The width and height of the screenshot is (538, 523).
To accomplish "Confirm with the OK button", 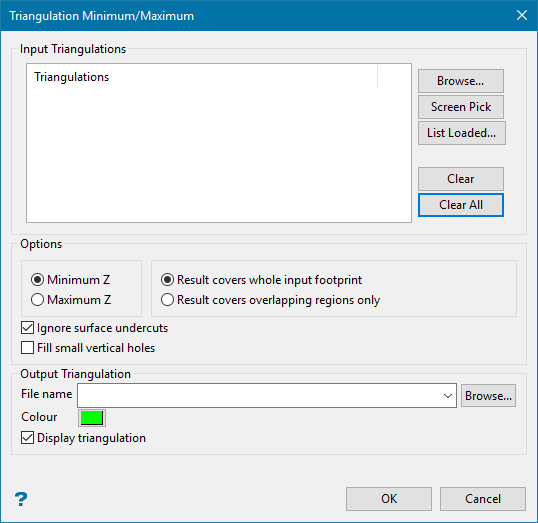I will [x=389, y=499].
